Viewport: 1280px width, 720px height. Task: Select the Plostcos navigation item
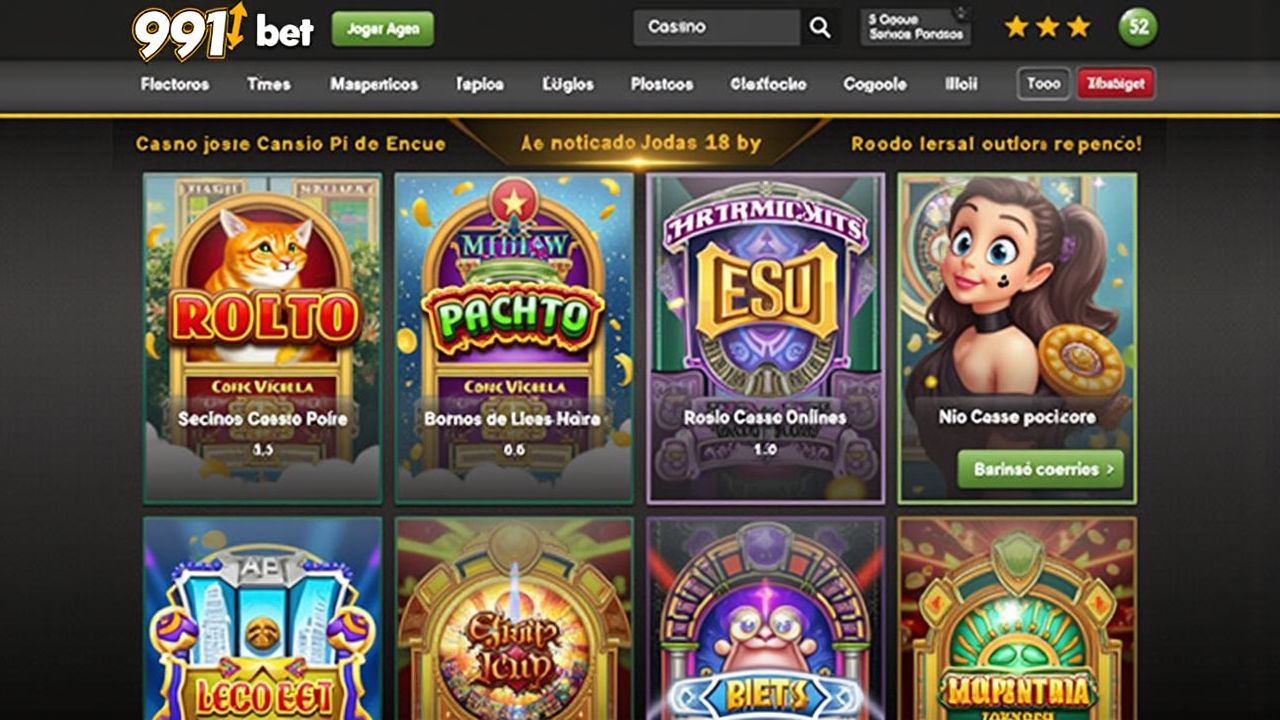pos(662,85)
